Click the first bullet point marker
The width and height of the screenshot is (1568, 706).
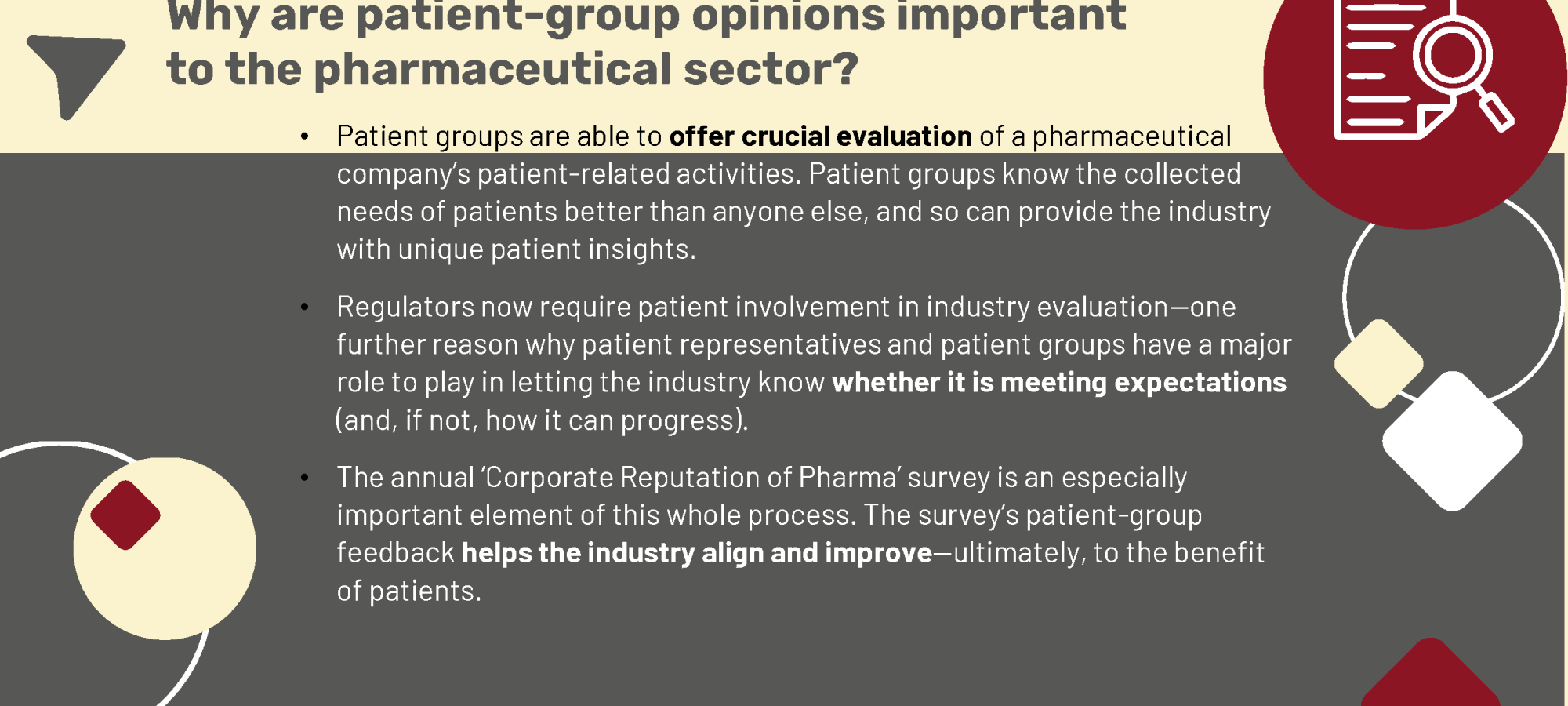pos(304,137)
